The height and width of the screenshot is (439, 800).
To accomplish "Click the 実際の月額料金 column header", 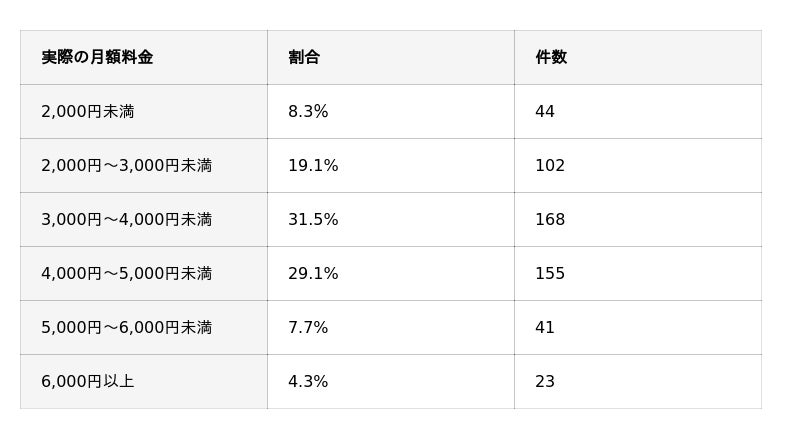I will tap(97, 57).
